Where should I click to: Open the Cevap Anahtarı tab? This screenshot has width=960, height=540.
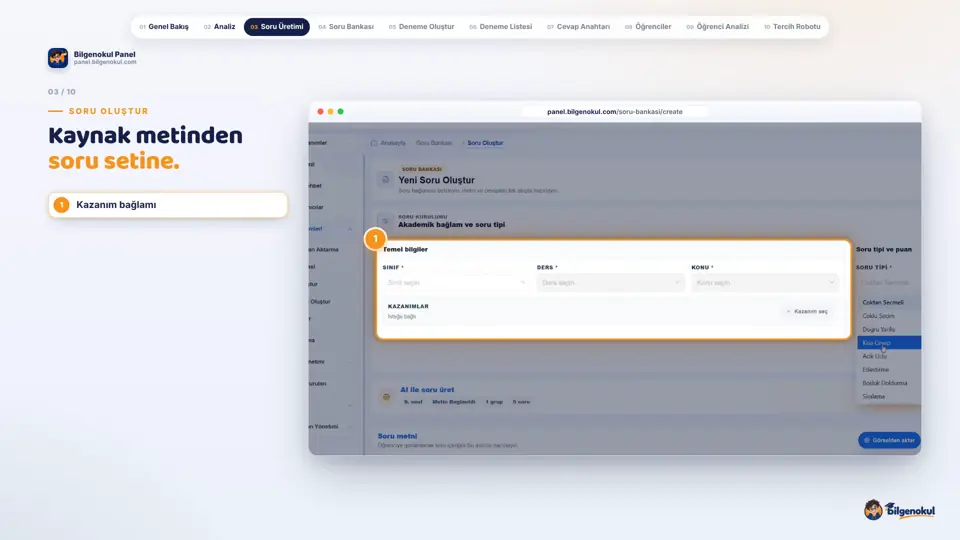(x=579, y=27)
